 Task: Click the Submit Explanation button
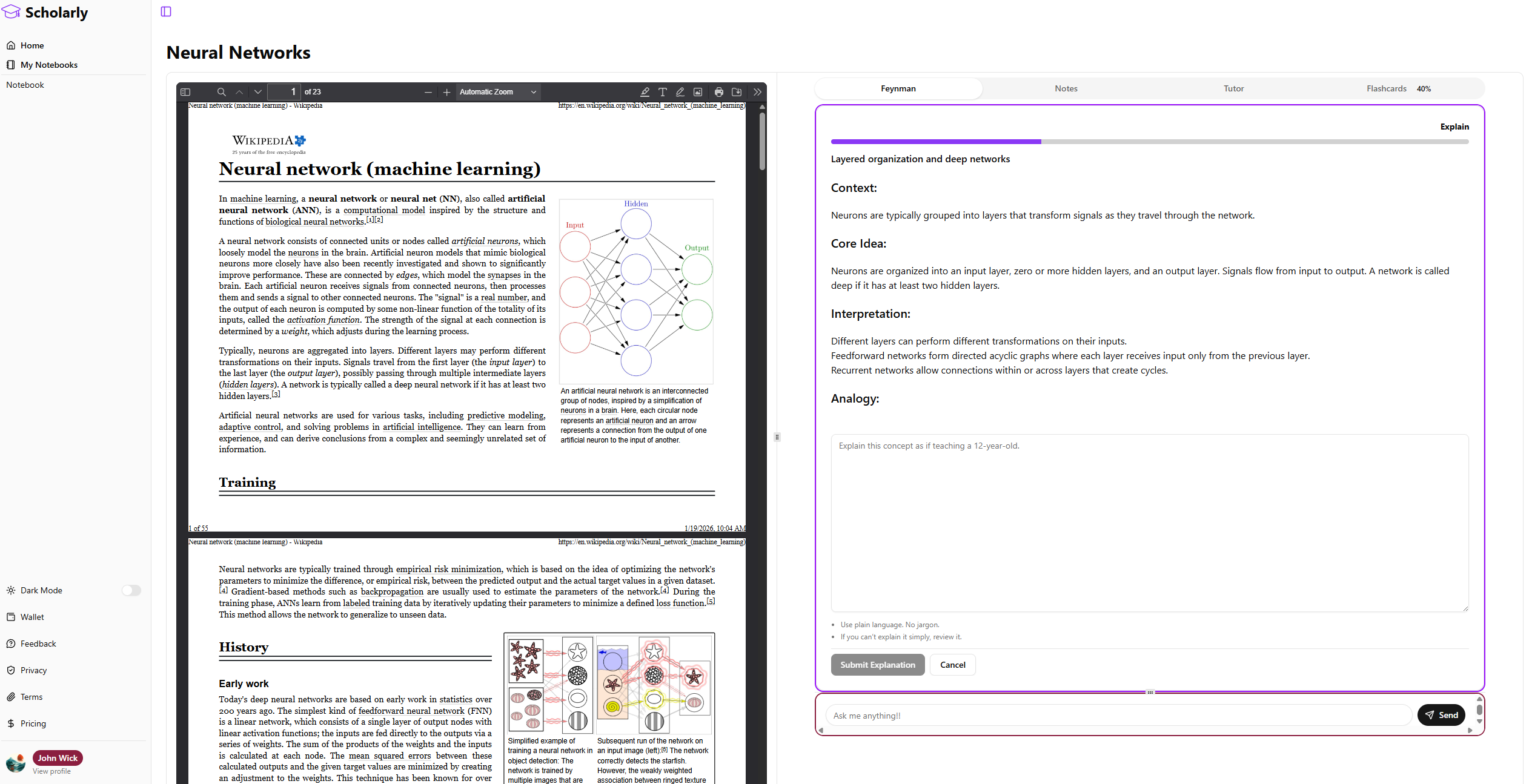tap(877, 665)
